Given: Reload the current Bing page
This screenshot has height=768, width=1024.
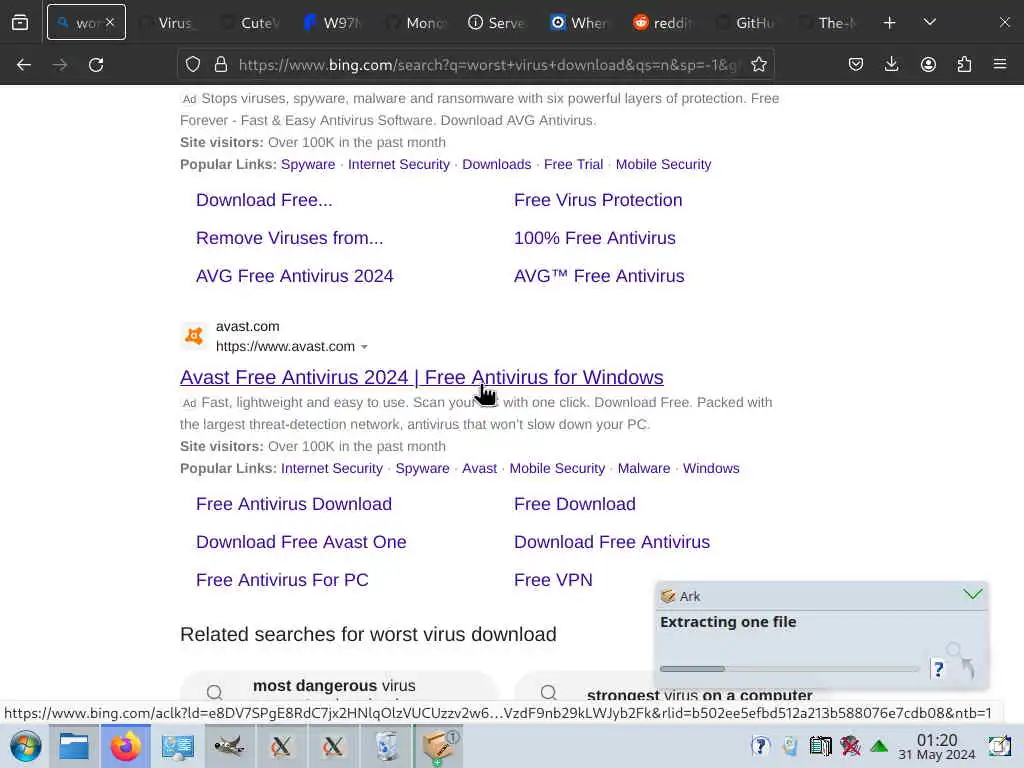Looking at the screenshot, I should tap(96, 65).
